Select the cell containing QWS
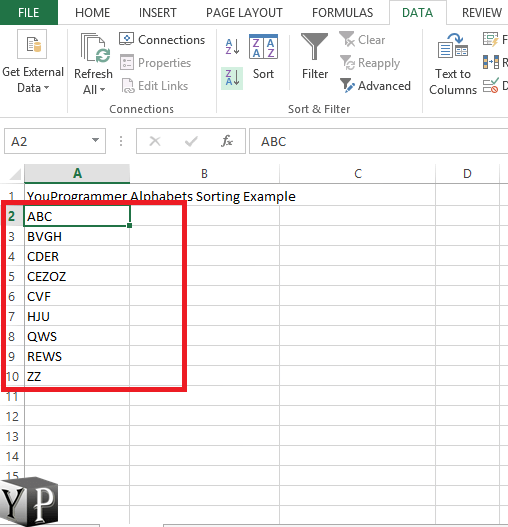This screenshot has width=508, height=527. [x=77, y=336]
